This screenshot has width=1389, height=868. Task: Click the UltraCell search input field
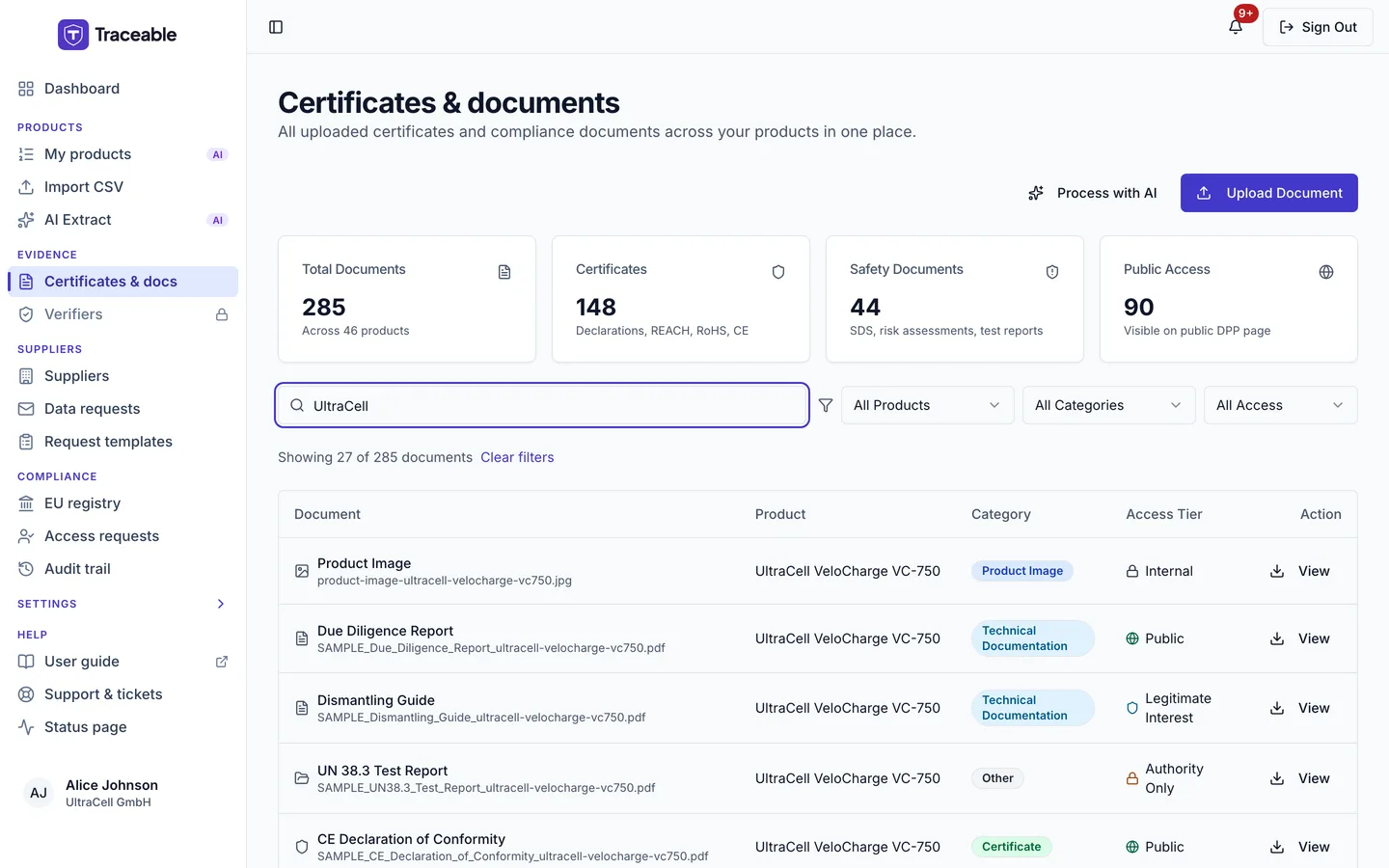pos(542,405)
